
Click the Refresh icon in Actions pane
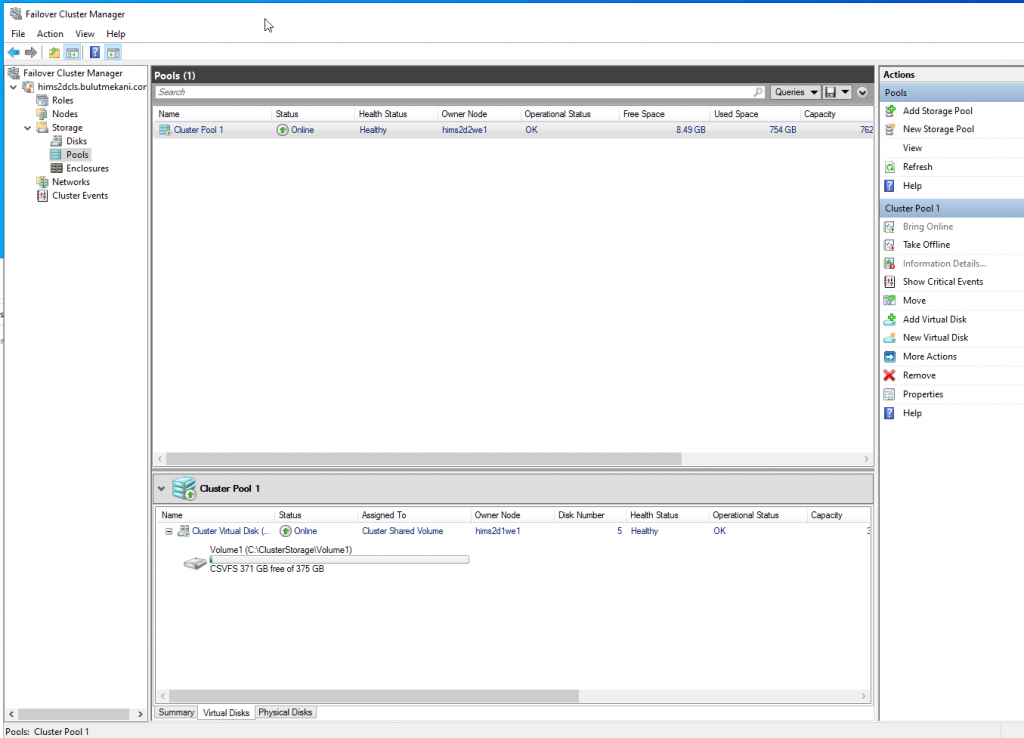point(889,167)
